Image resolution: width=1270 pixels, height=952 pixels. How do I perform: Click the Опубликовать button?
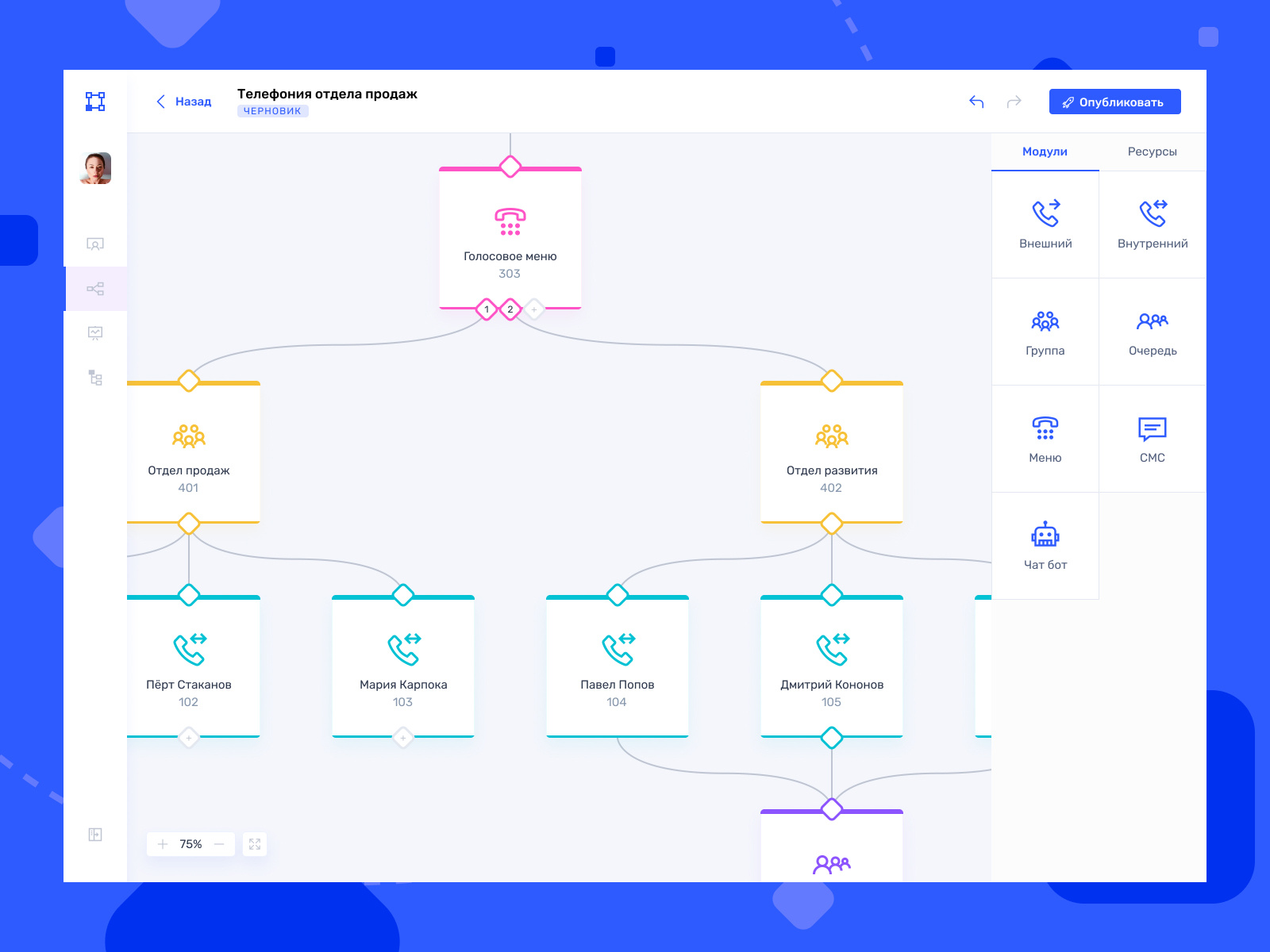(x=1114, y=102)
